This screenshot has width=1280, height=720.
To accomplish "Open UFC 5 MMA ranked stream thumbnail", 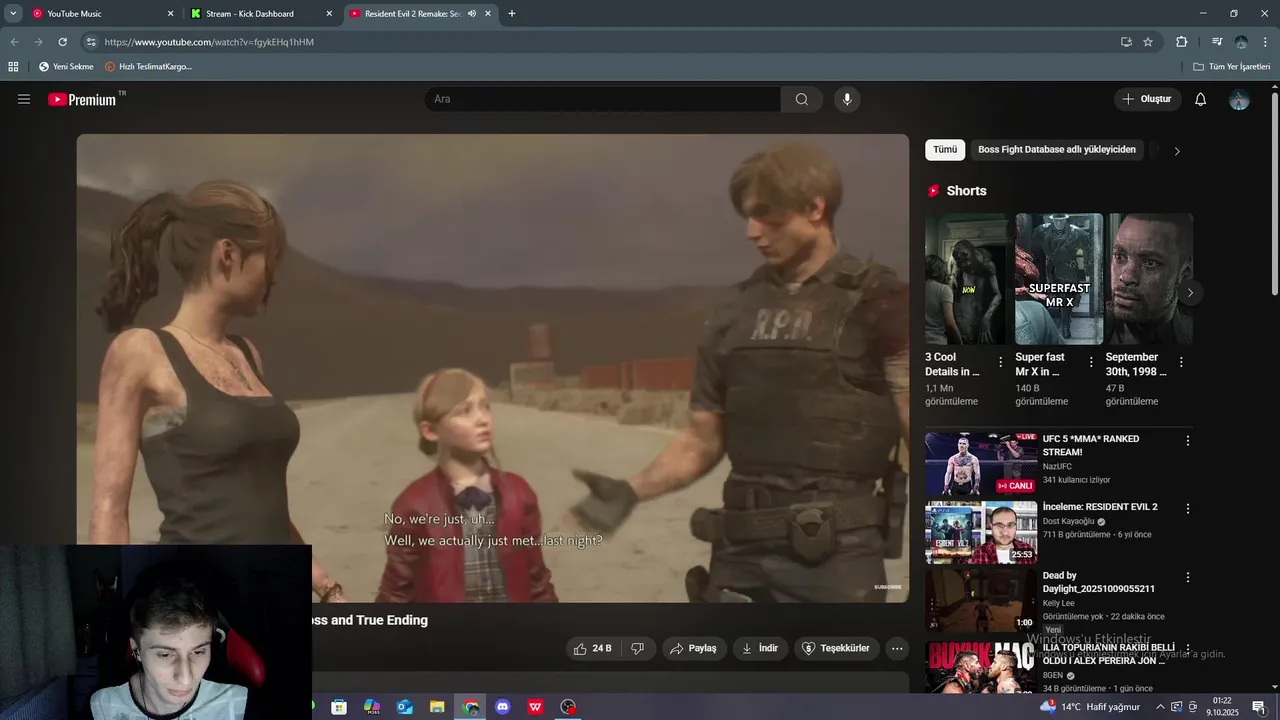I will (x=981, y=464).
